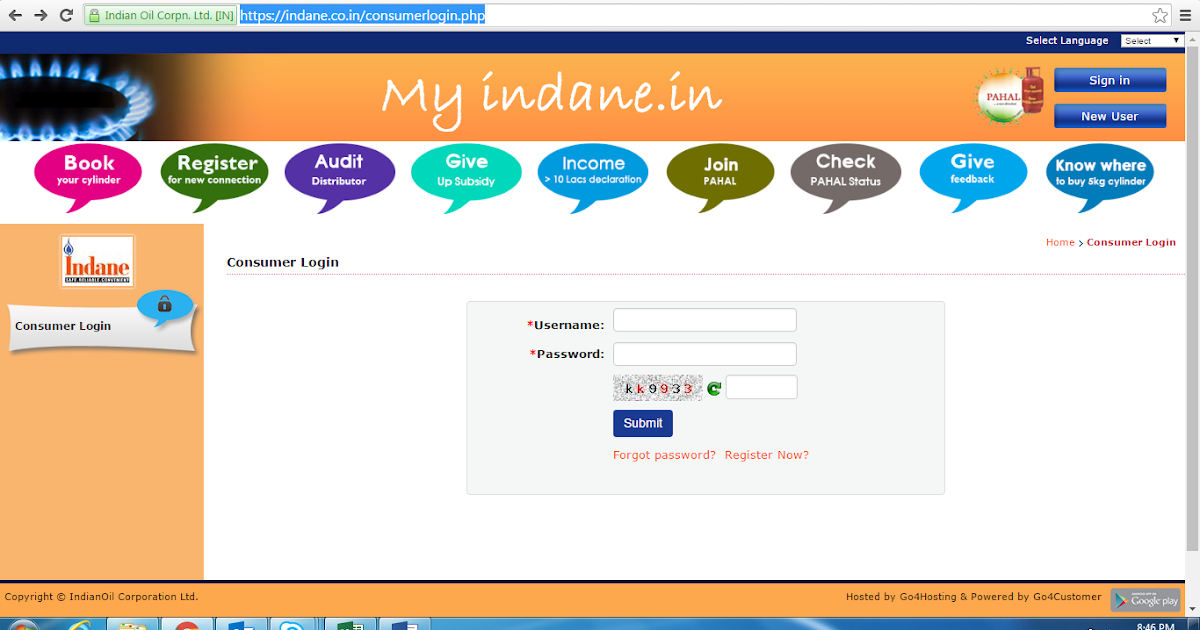Focus the Password input field
The width and height of the screenshot is (1200, 630).
[705, 354]
